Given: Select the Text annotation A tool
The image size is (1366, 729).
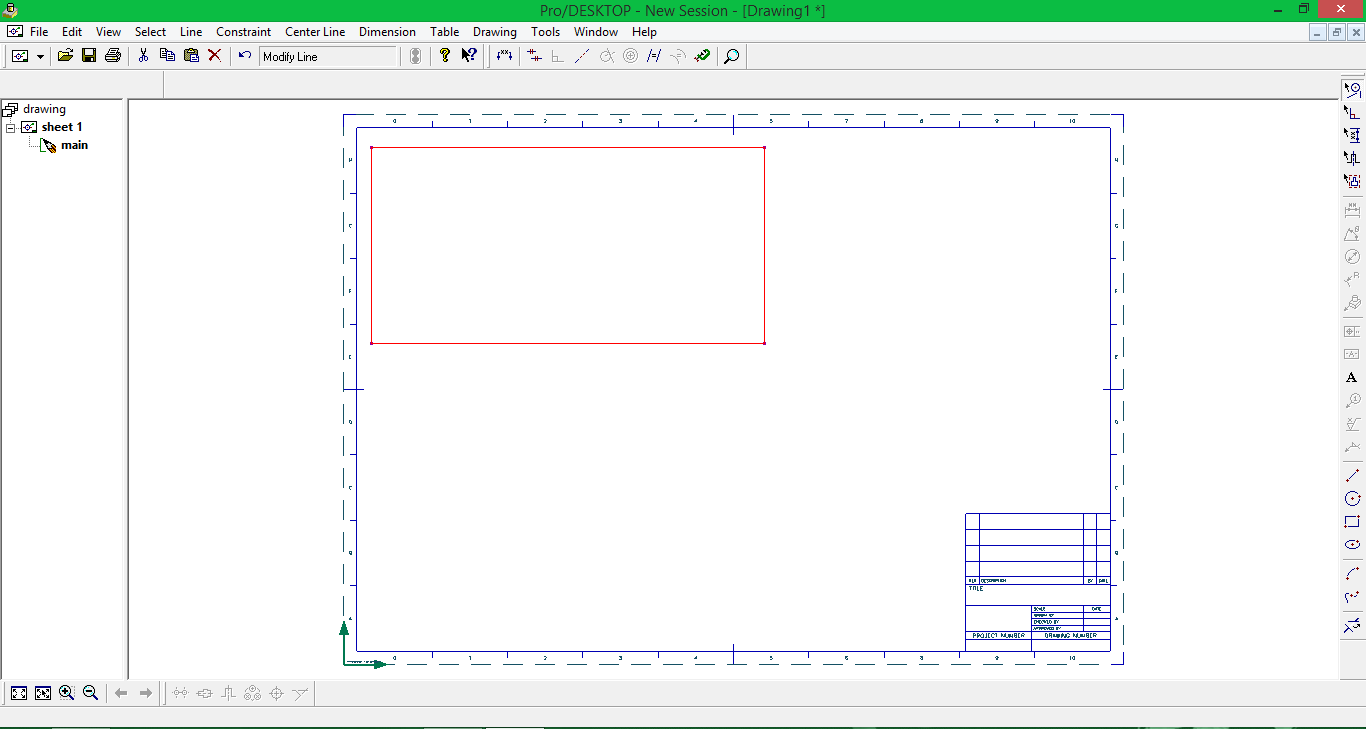Looking at the screenshot, I should 1352,377.
